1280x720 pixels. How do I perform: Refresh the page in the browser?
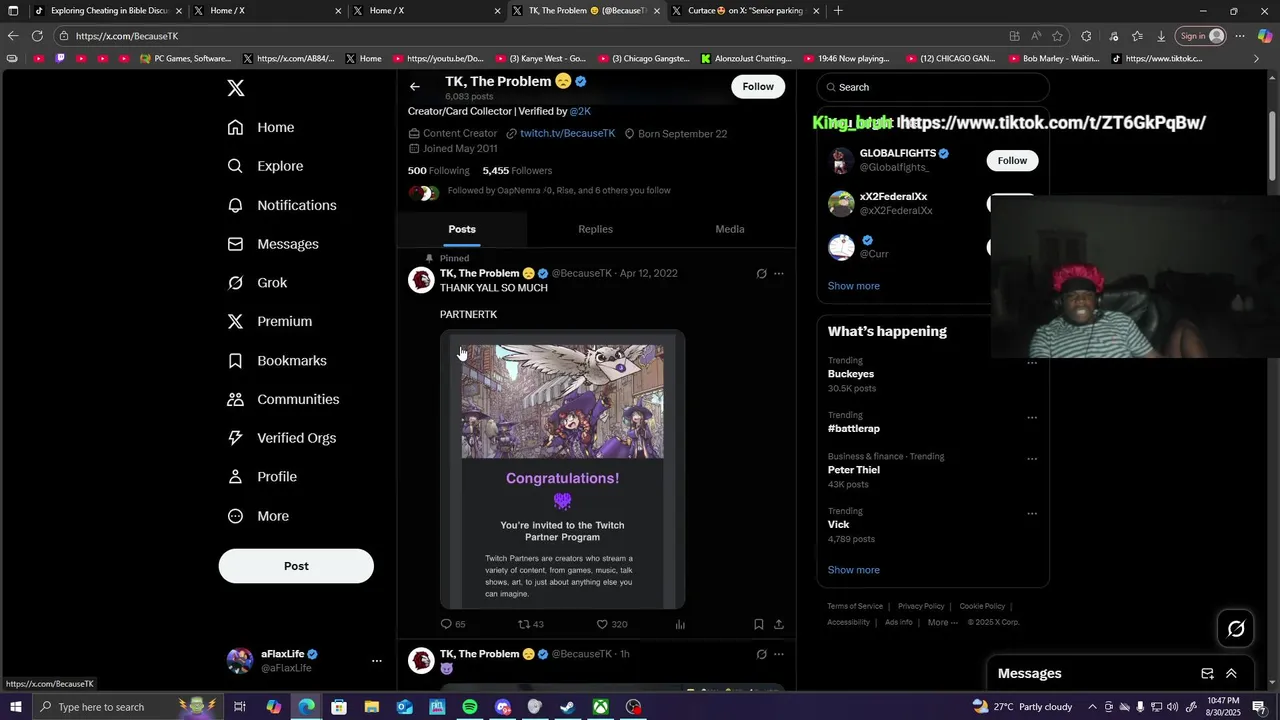(x=37, y=36)
